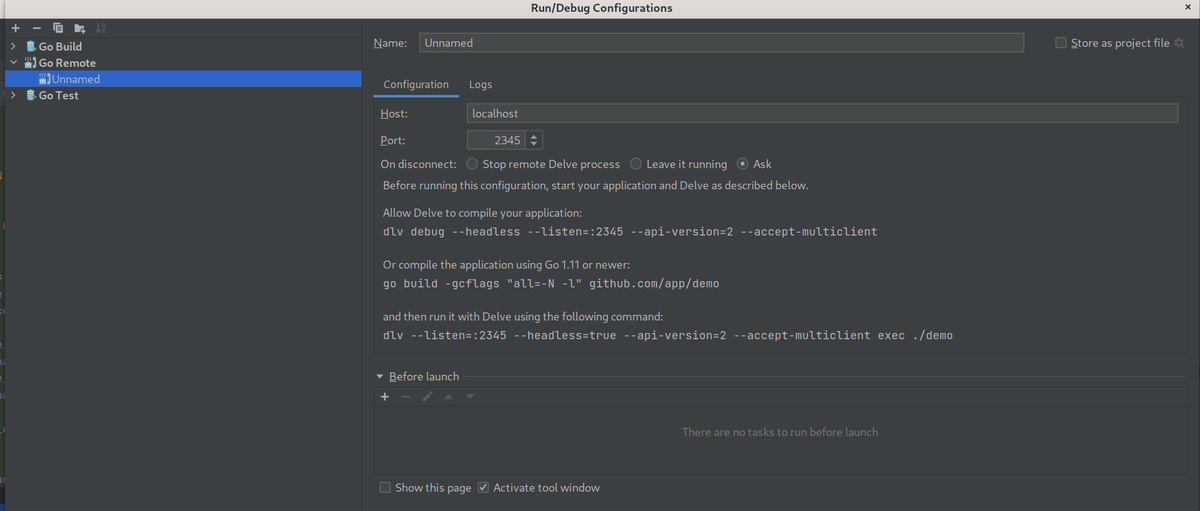This screenshot has width=1200, height=511.
Task: Click the 'Before running this configuration' note
Action: [595, 186]
